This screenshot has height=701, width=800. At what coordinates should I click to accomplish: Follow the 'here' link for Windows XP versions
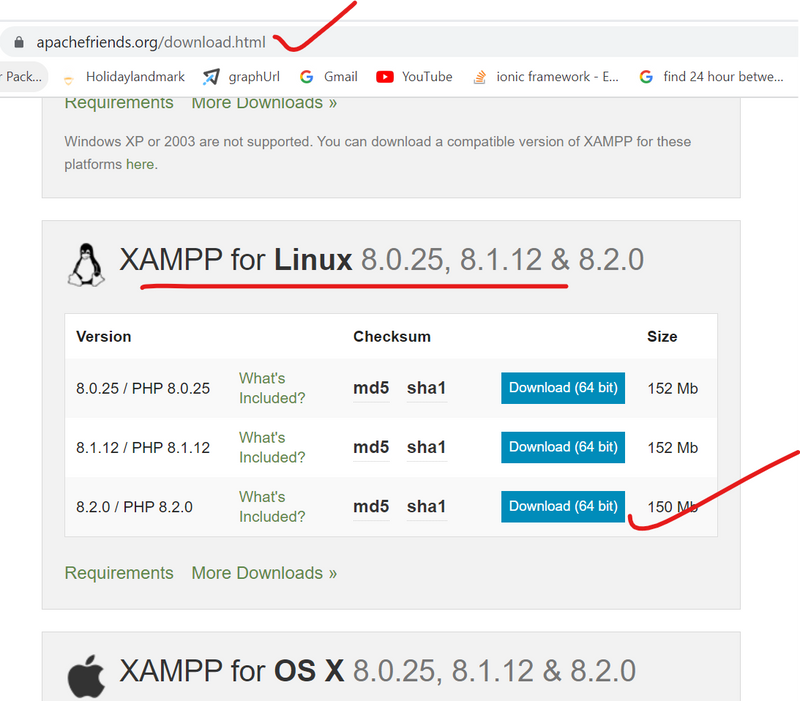click(x=140, y=164)
